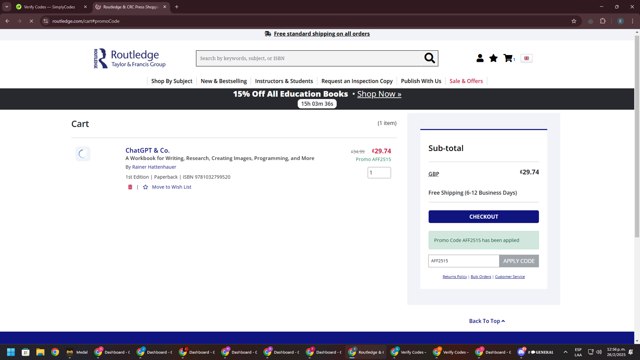Open the Windows Start menu
The height and width of the screenshot is (360, 640).
tap(11, 352)
